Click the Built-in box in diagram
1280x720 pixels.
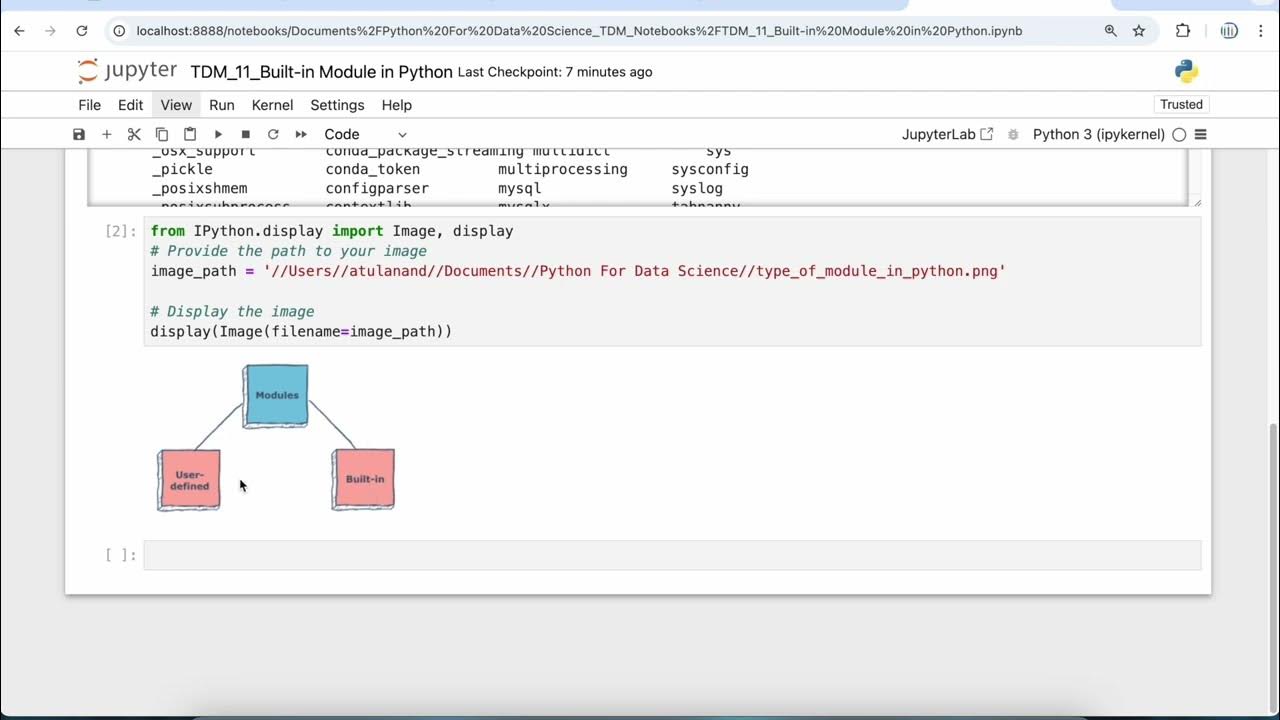click(364, 479)
